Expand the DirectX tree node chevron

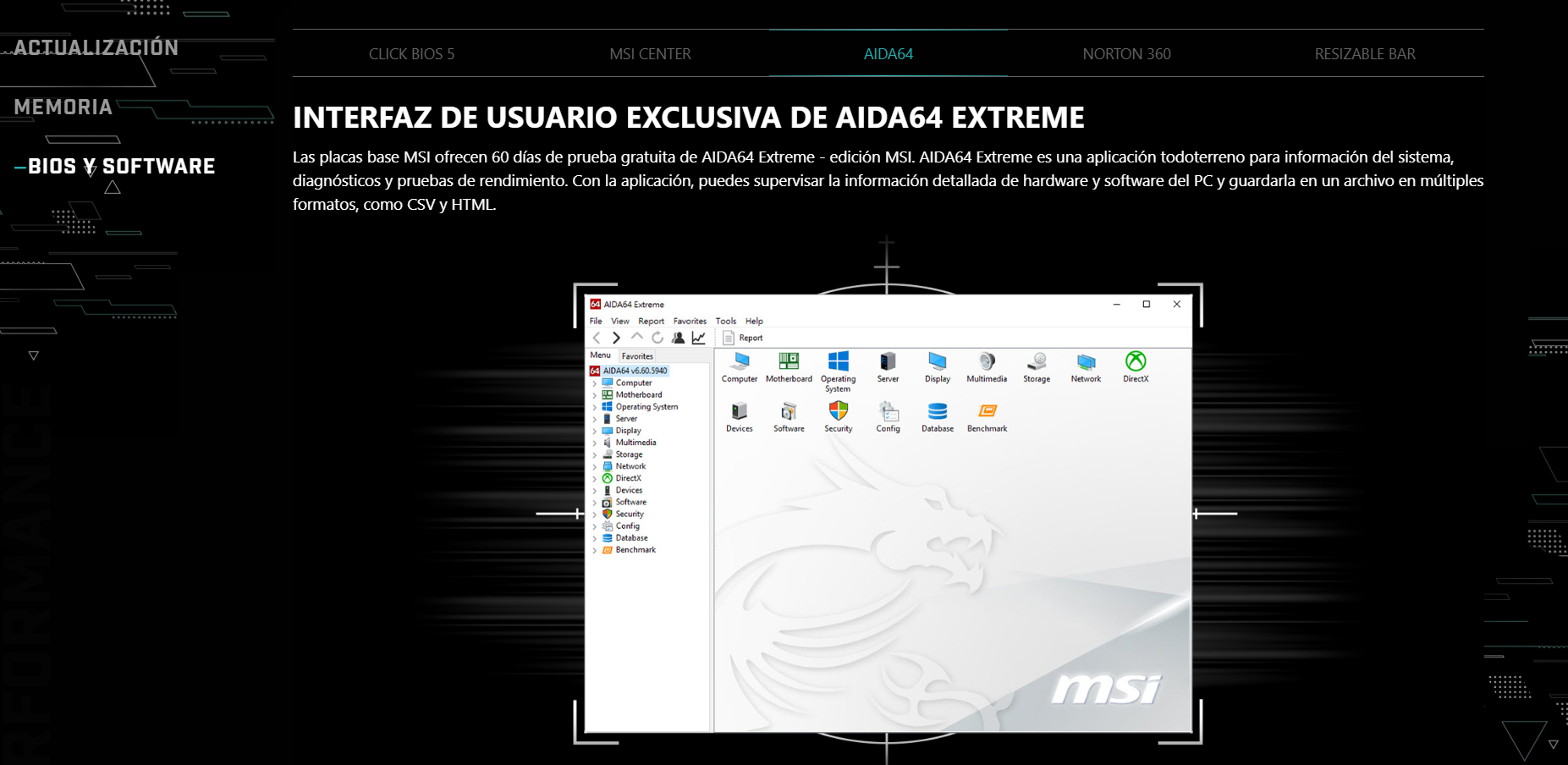[594, 478]
